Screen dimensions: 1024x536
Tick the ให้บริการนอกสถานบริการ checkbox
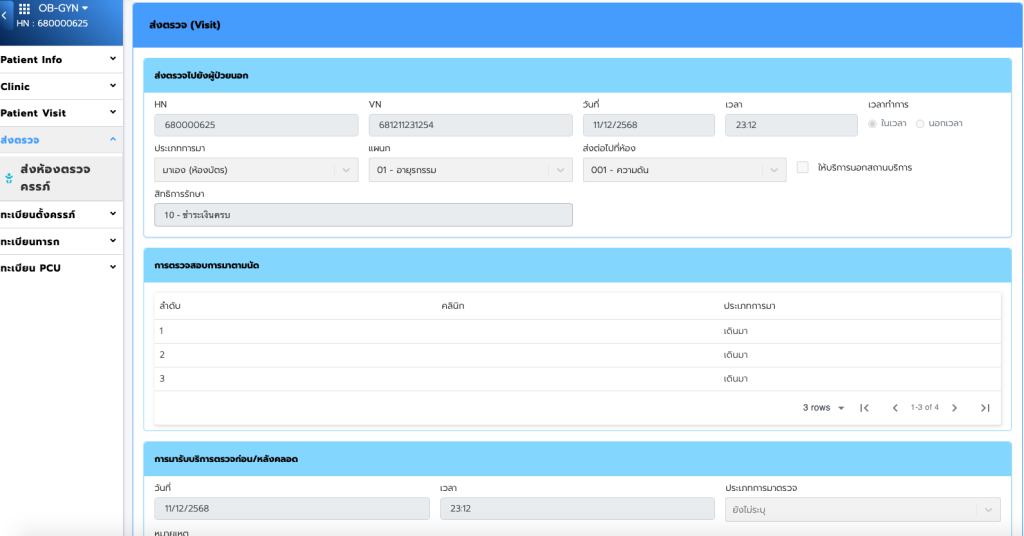pos(803,168)
